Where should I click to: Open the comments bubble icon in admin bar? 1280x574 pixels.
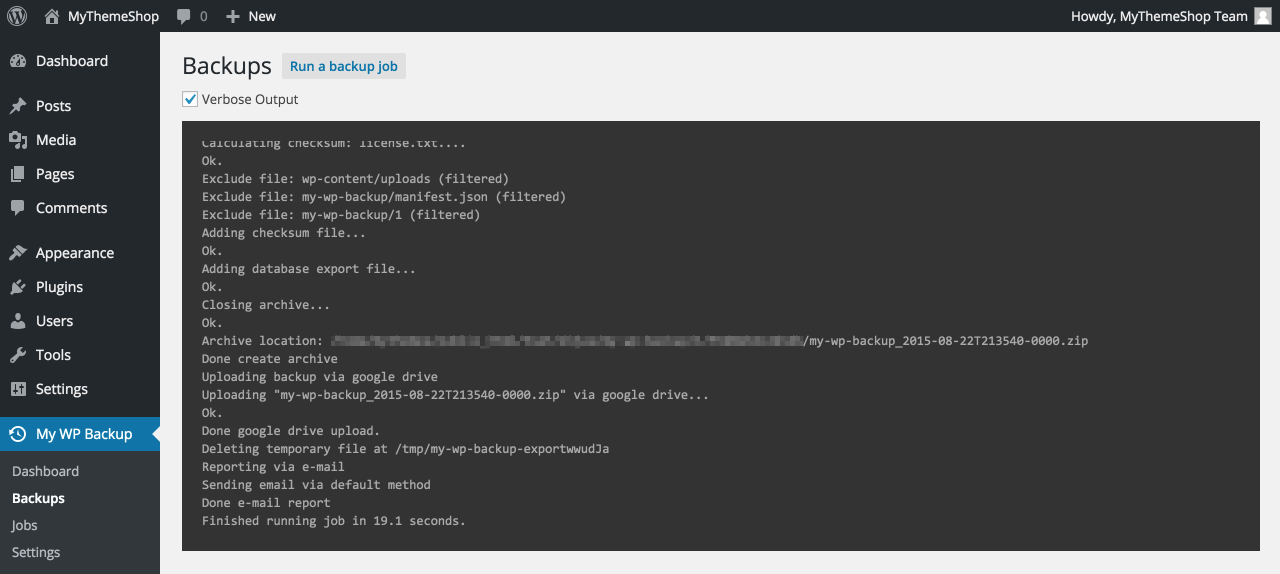pos(184,17)
